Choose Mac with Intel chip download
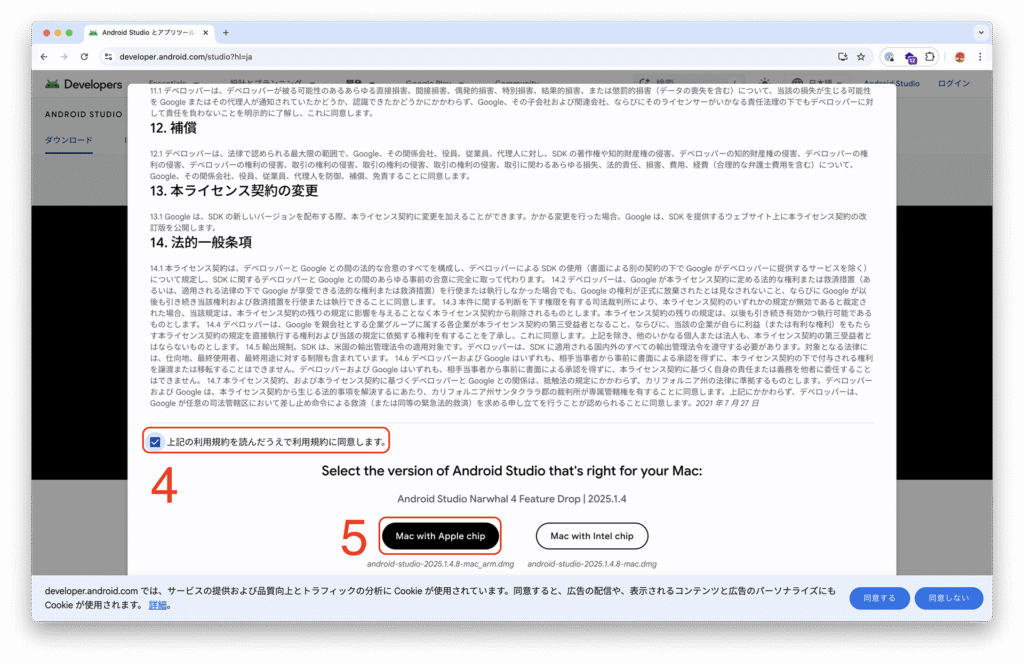The image size is (1024, 663). tap(592, 536)
